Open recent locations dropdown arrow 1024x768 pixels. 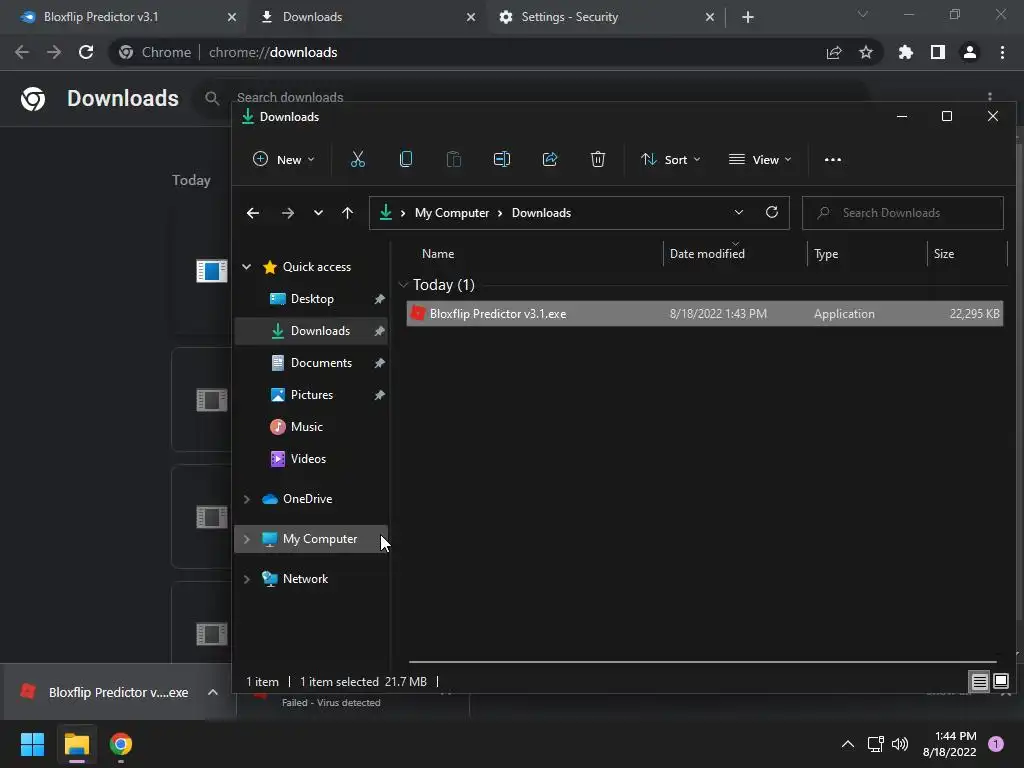318,213
